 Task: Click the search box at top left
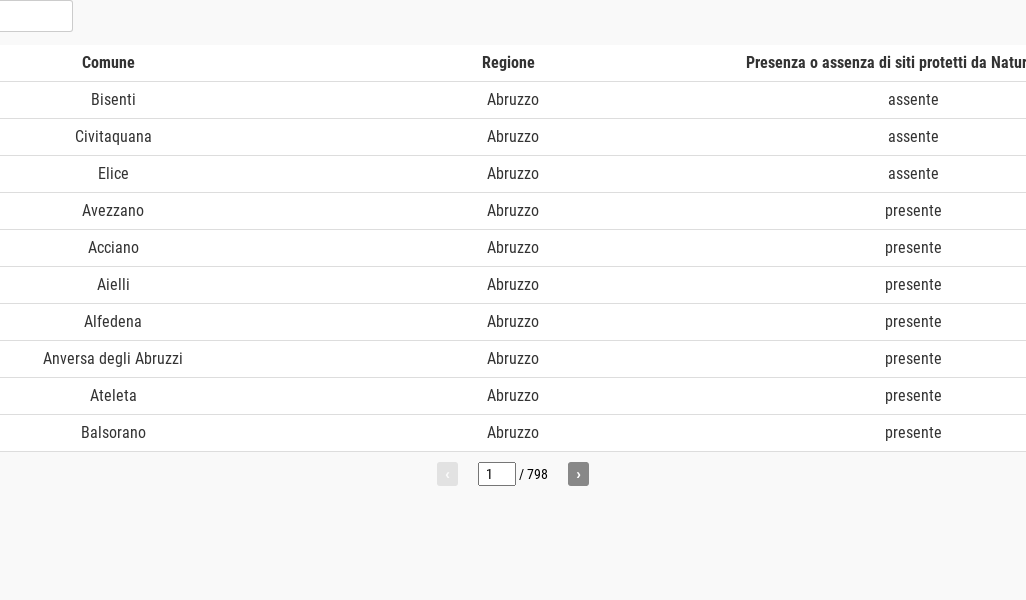[x=35, y=16]
